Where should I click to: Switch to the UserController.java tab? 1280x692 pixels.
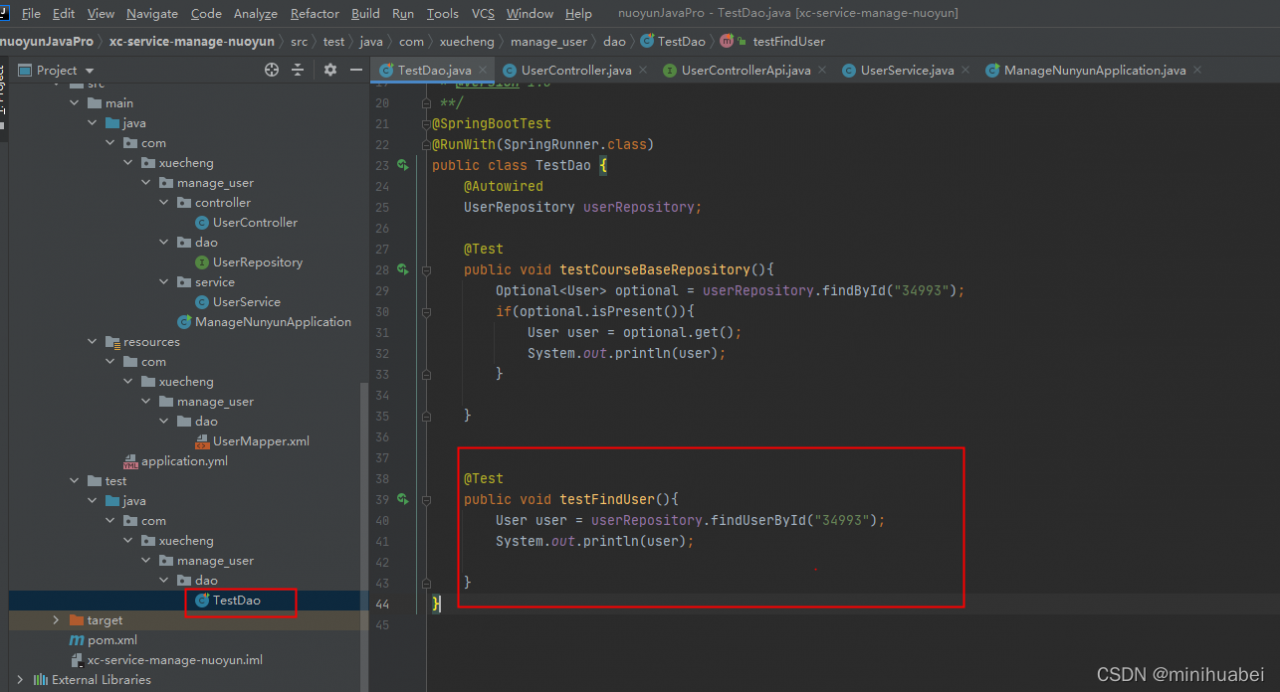(x=576, y=70)
